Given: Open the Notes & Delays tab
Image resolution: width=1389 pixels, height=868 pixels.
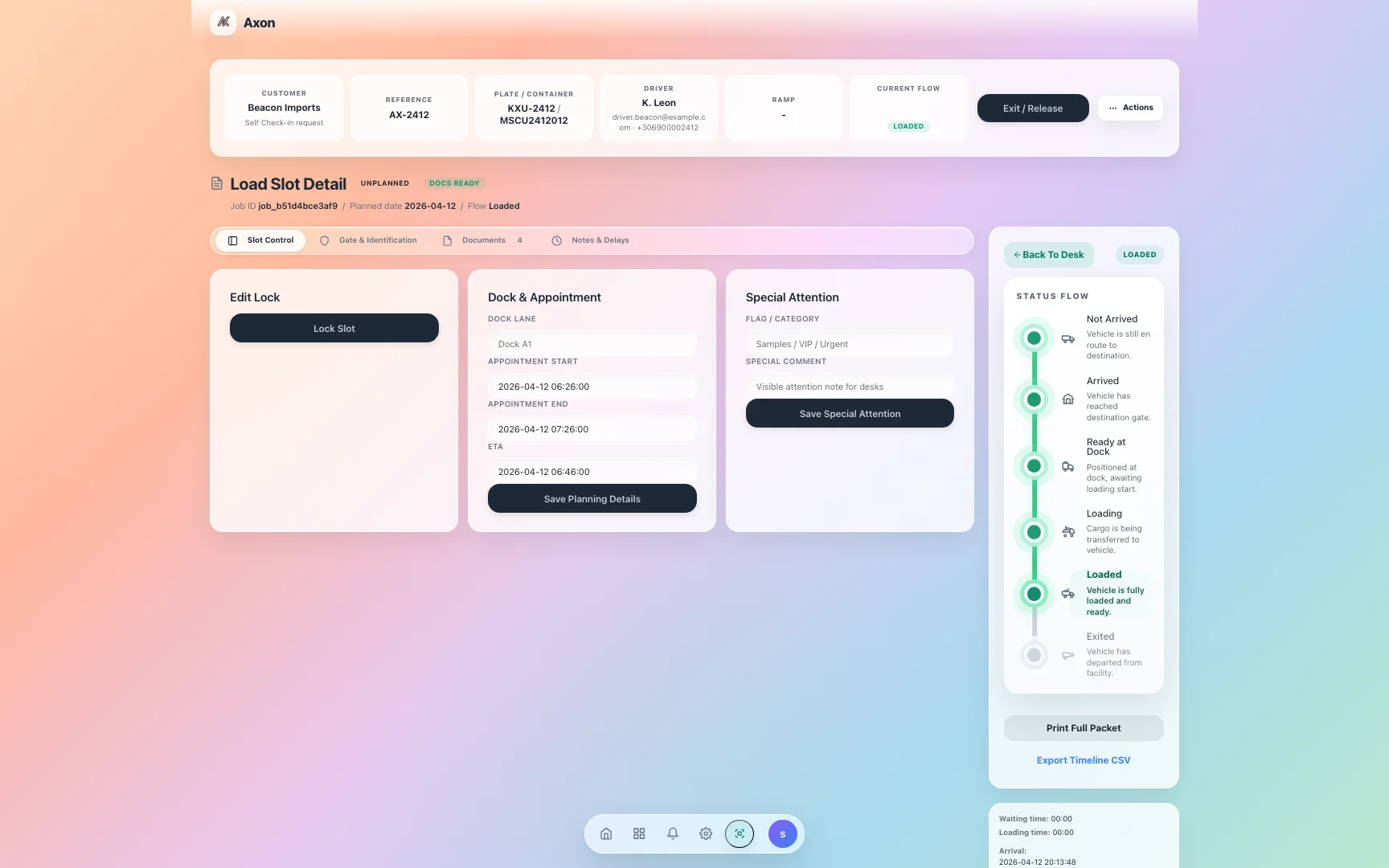Looking at the screenshot, I should [590, 240].
